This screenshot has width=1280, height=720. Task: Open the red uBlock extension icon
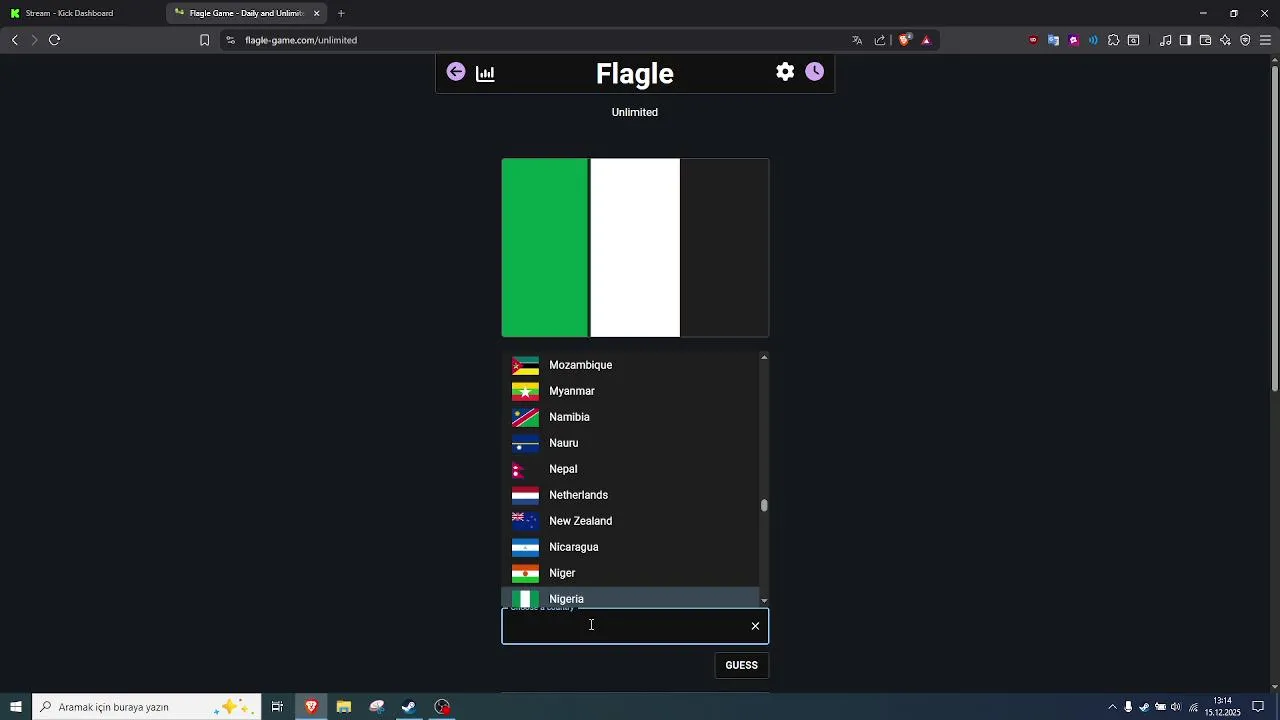click(1033, 40)
